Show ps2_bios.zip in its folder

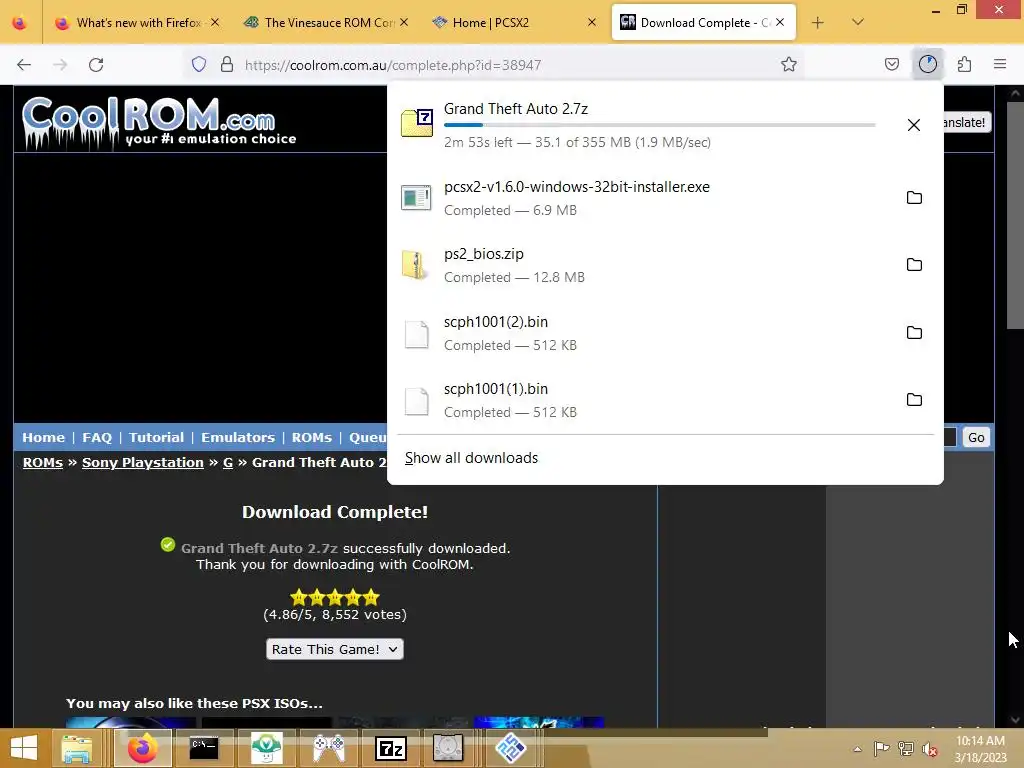(x=914, y=264)
